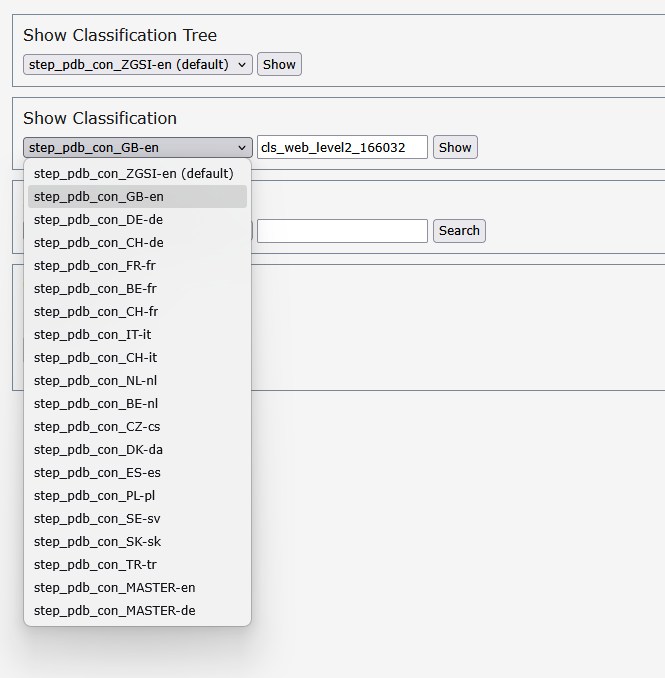This screenshot has width=665, height=678.
Task: Select step_pdb_con_IT-it option
Action: point(92,334)
